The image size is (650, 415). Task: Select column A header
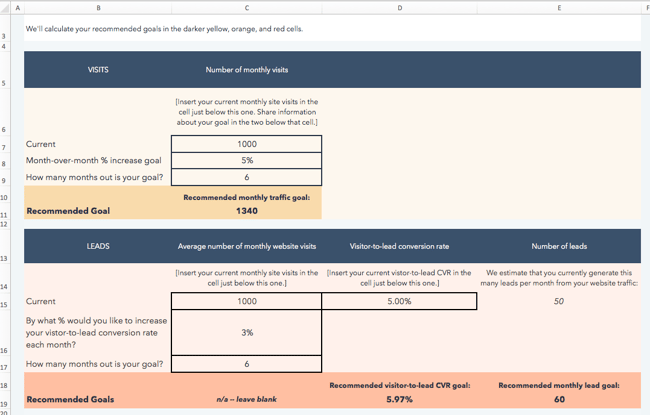(x=17, y=8)
